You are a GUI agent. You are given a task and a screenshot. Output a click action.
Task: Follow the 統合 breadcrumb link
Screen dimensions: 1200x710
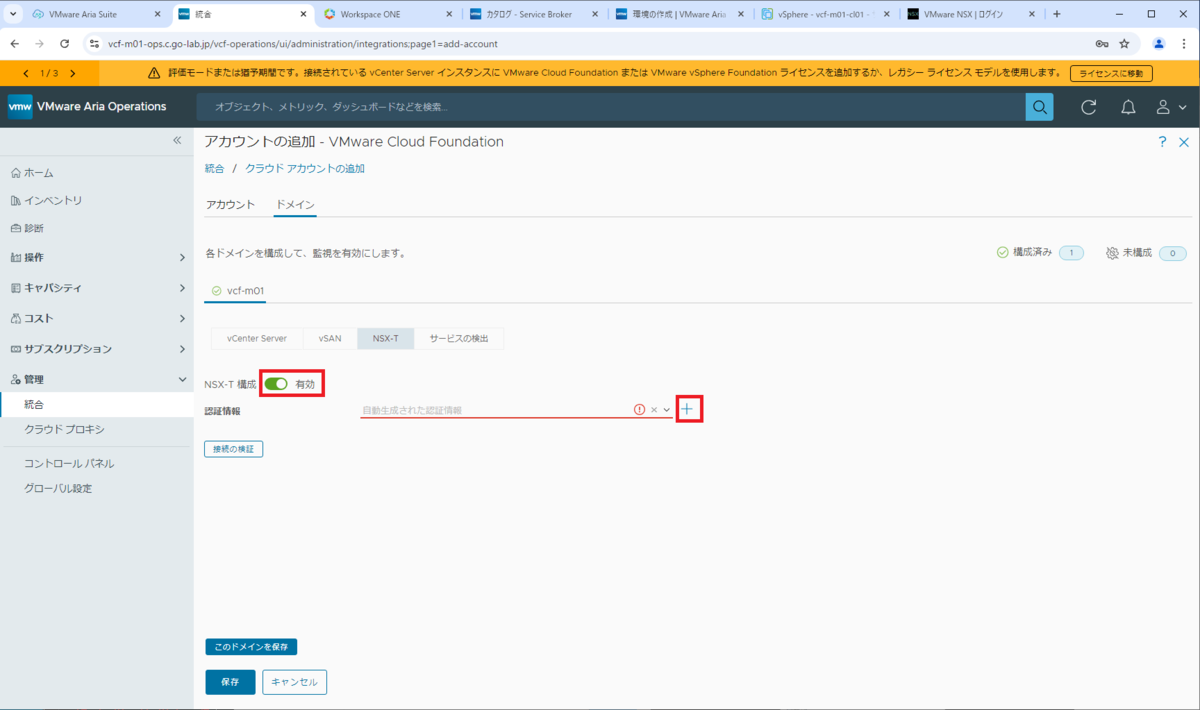(x=214, y=169)
